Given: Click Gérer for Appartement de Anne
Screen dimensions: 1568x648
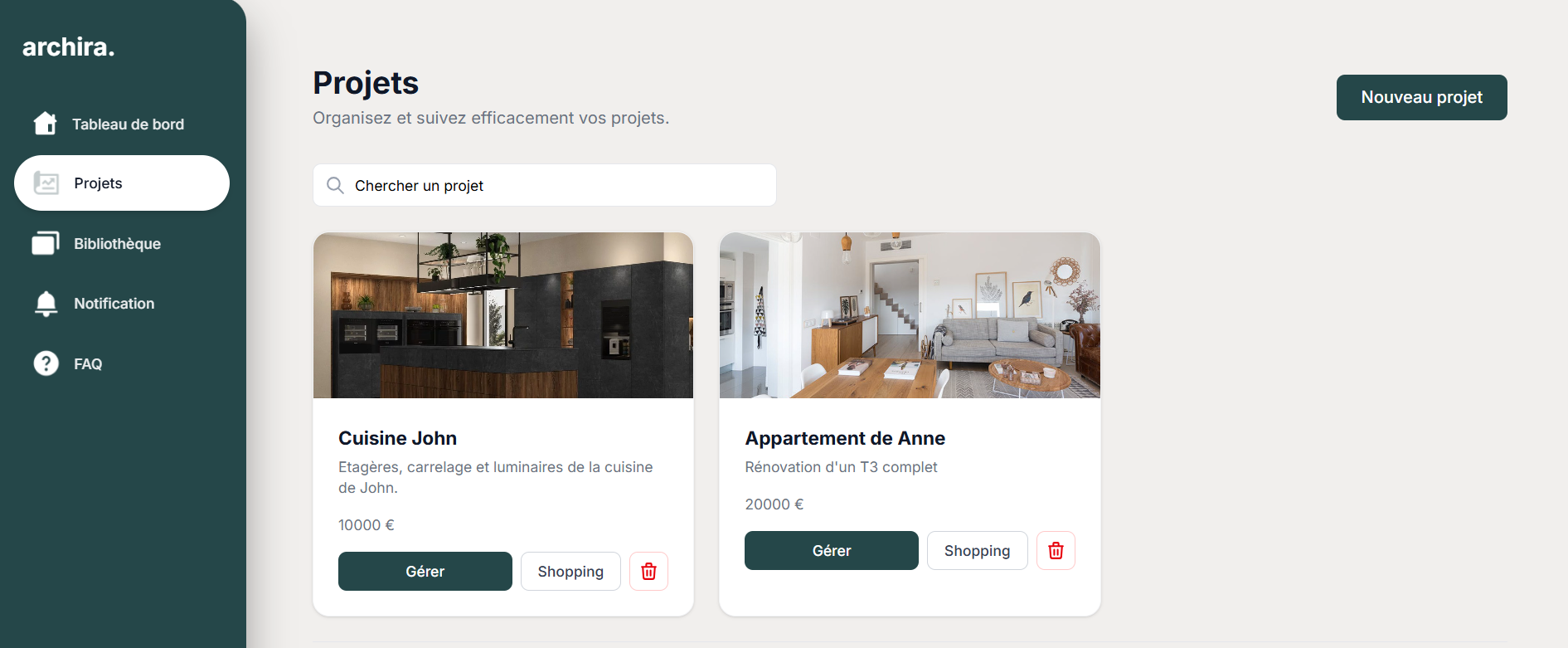Looking at the screenshot, I should coord(832,551).
